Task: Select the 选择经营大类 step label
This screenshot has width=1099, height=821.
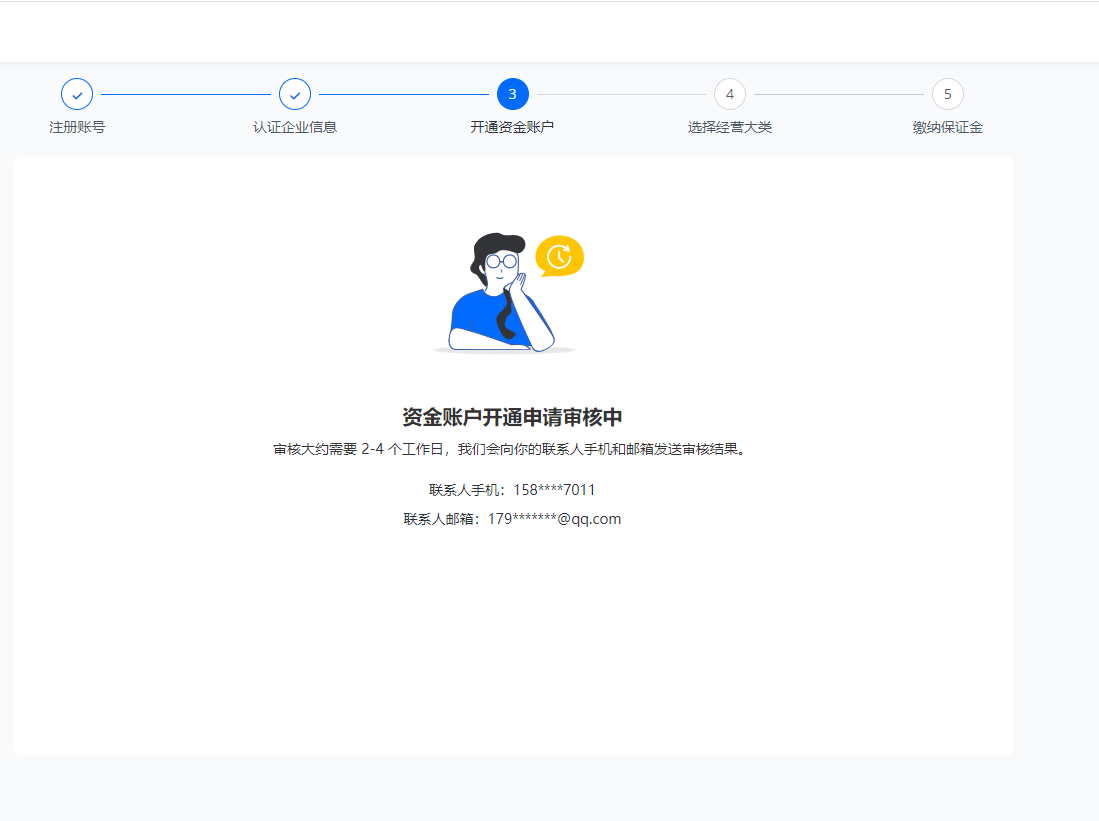Action: (730, 127)
